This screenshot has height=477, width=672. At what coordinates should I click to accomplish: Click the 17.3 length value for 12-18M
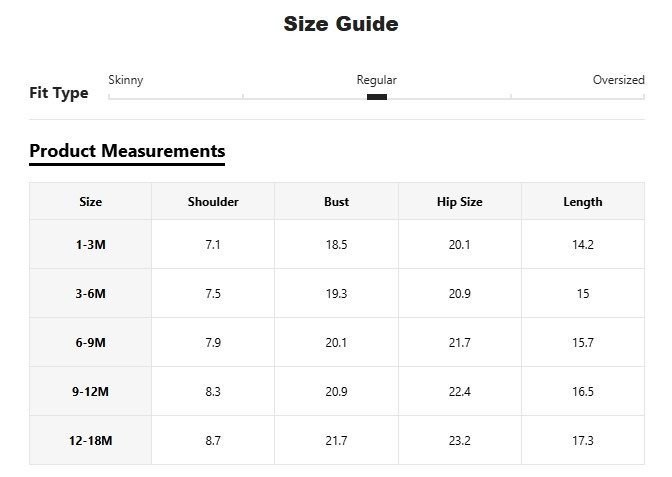(x=583, y=441)
